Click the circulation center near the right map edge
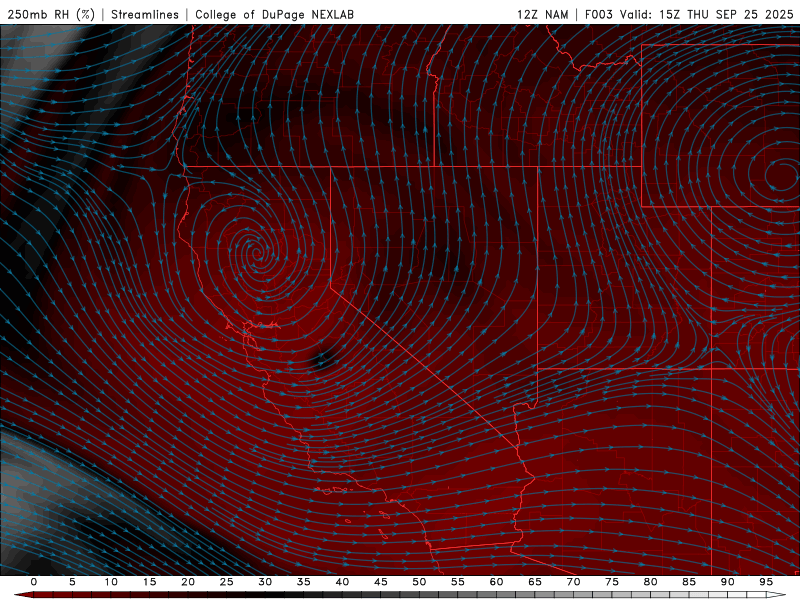This screenshot has height=600, width=800. 782,175
